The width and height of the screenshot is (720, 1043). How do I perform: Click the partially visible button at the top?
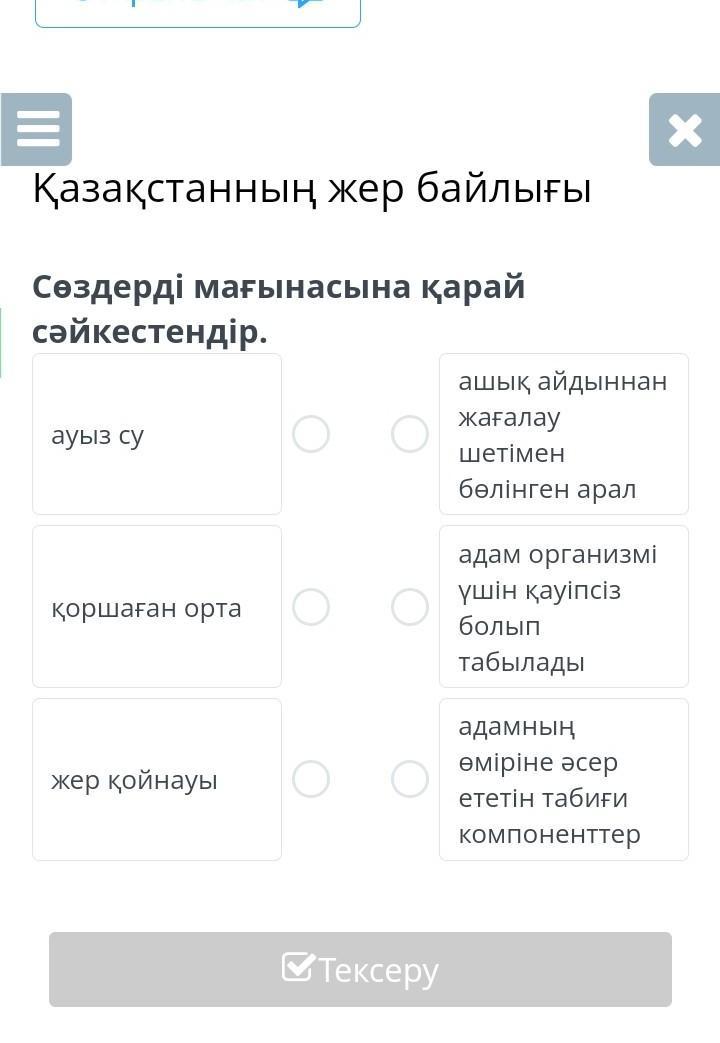198,12
